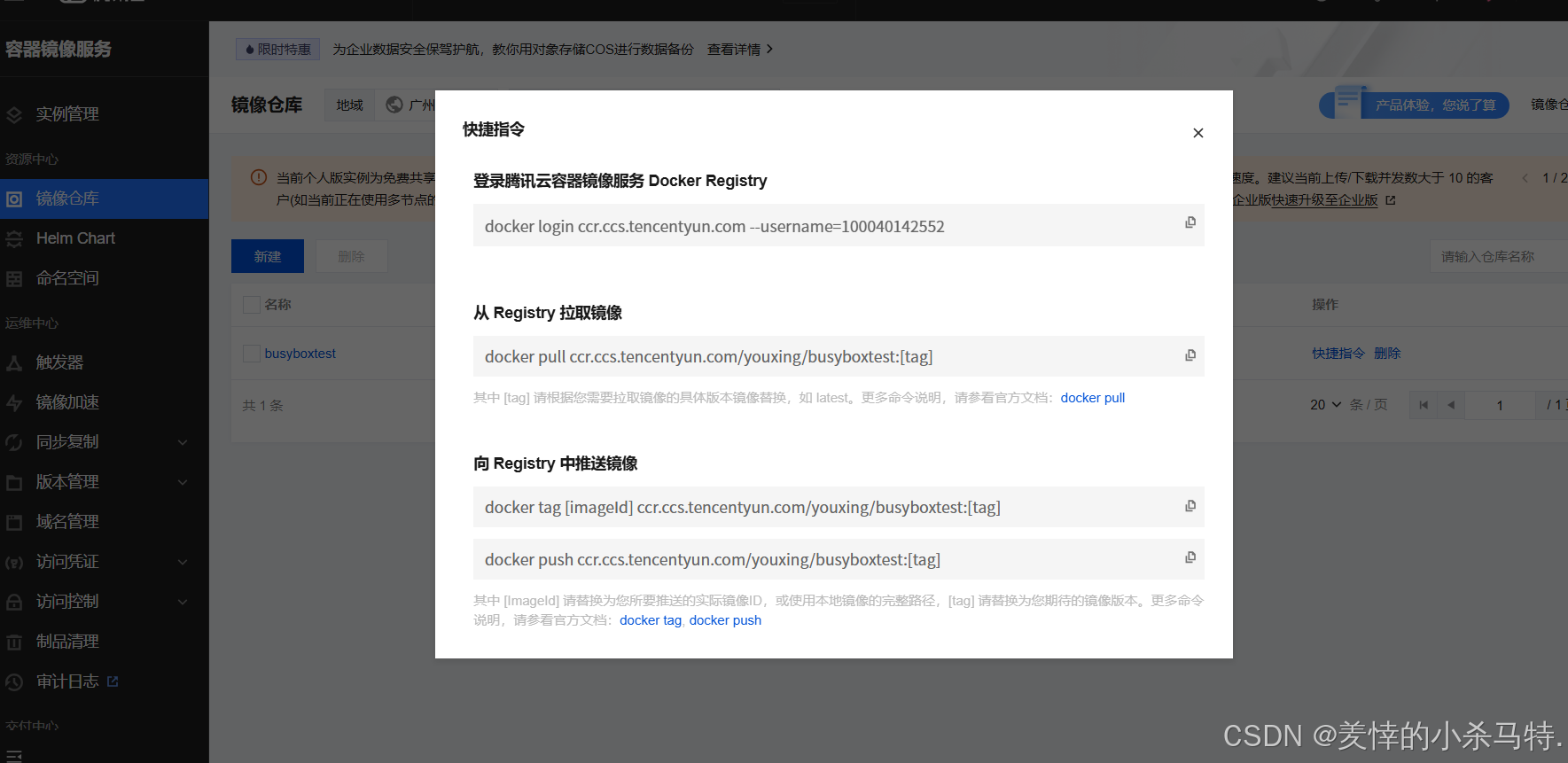Click the 域名管理 sidebar icon

(x=14, y=523)
